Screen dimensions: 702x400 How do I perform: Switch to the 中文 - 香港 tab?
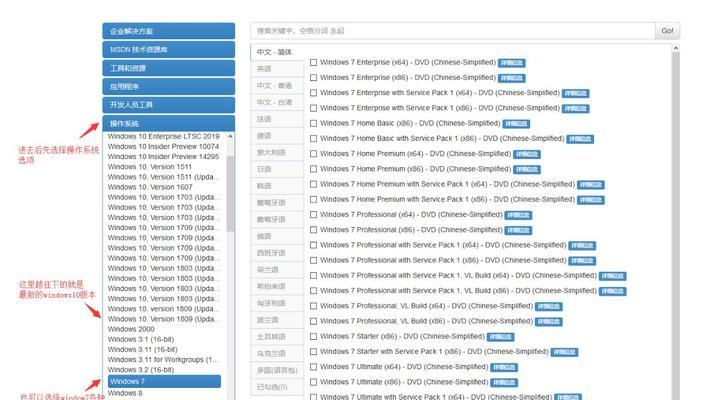(277, 86)
